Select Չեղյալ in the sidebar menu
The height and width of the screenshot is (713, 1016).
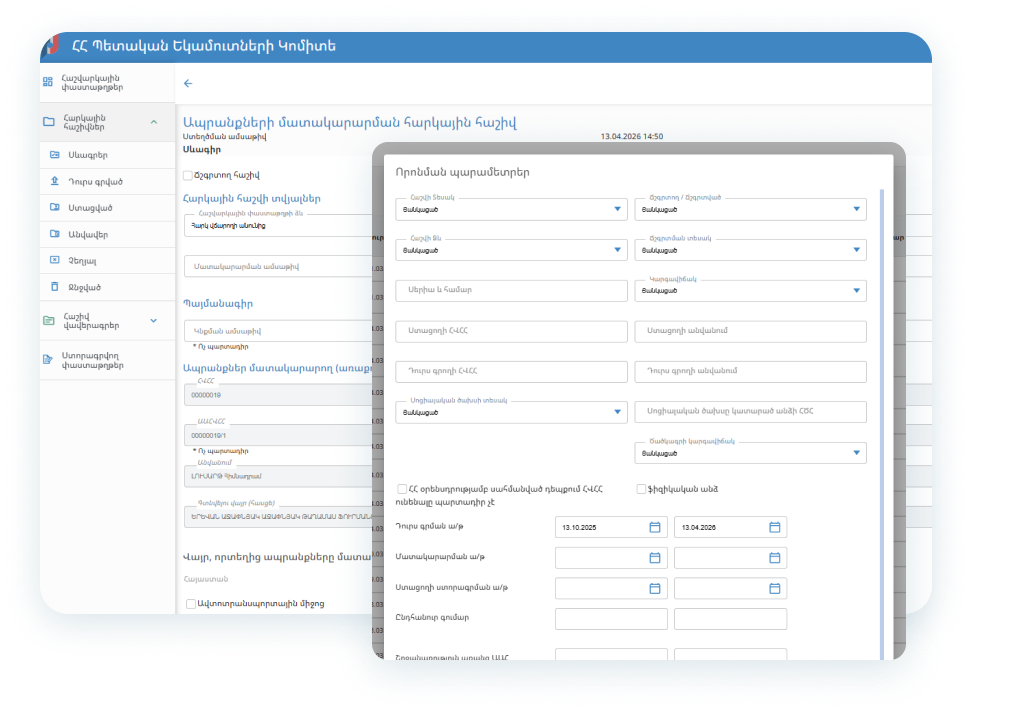click(82, 260)
